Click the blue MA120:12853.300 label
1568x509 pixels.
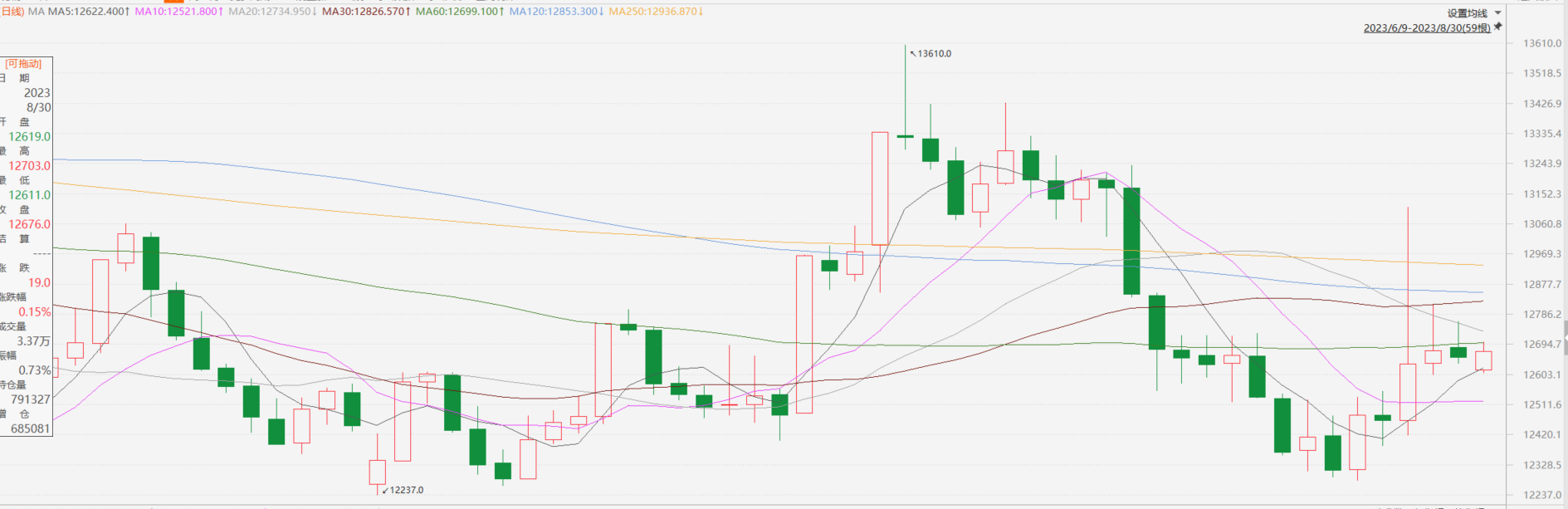click(556, 12)
